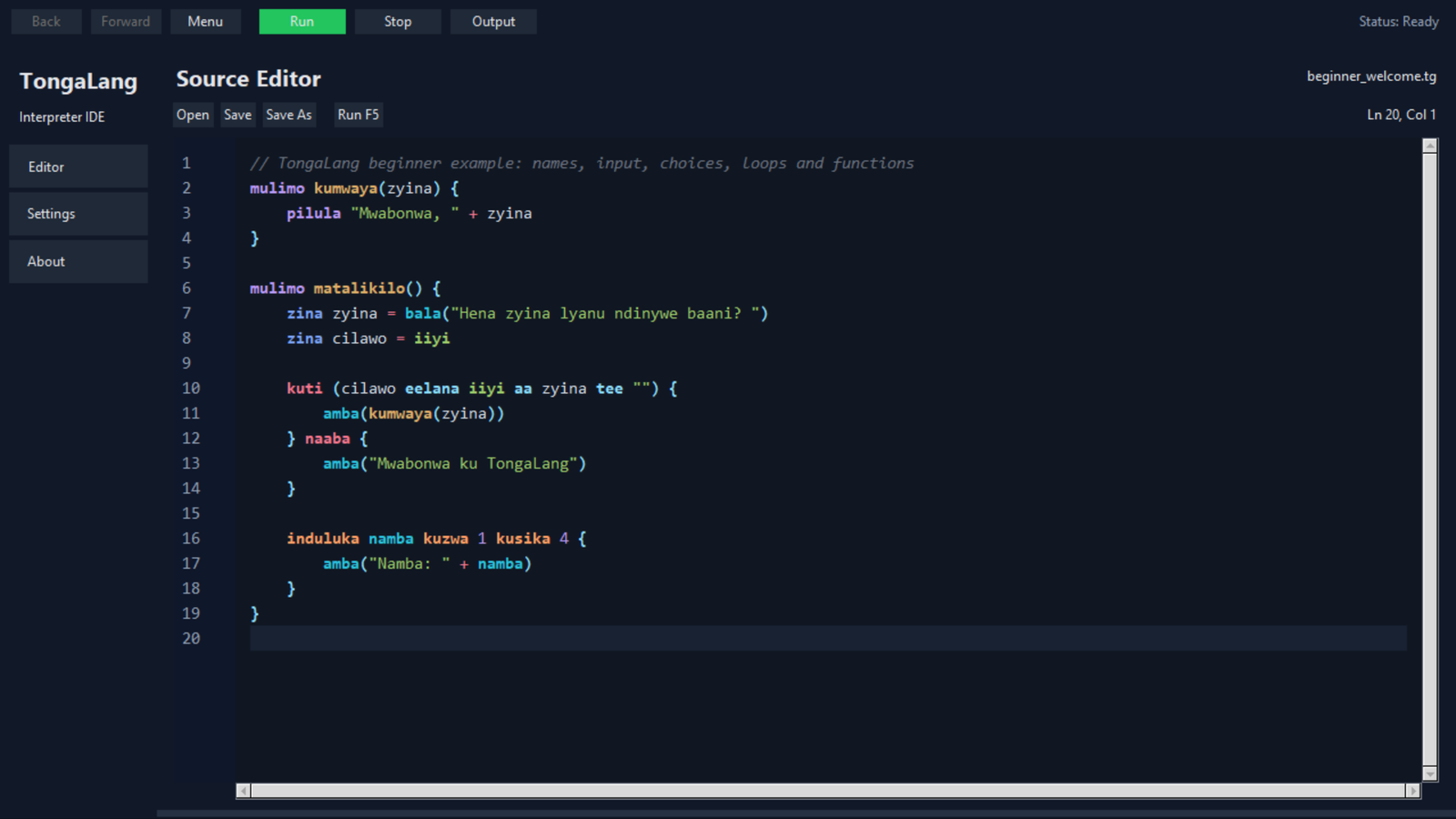
Task: Click the vertical scrollbar track
Action: (x=1430, y=460)
